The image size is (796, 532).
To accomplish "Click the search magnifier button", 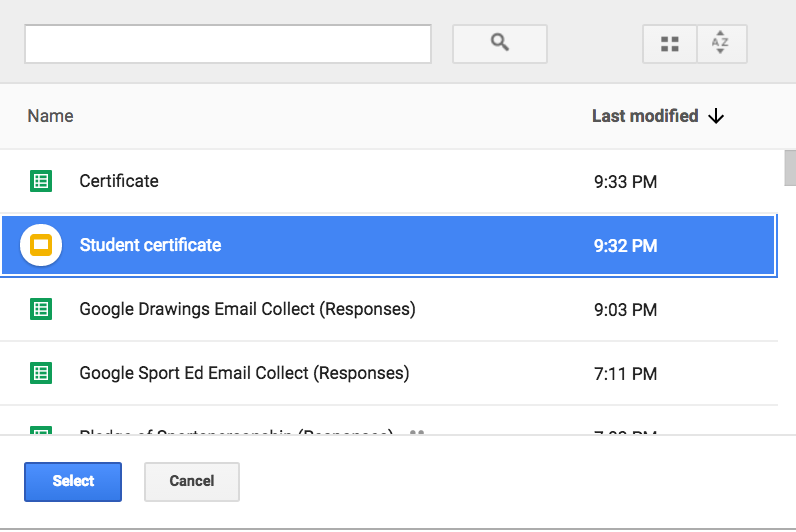I will tap(500, 44).
